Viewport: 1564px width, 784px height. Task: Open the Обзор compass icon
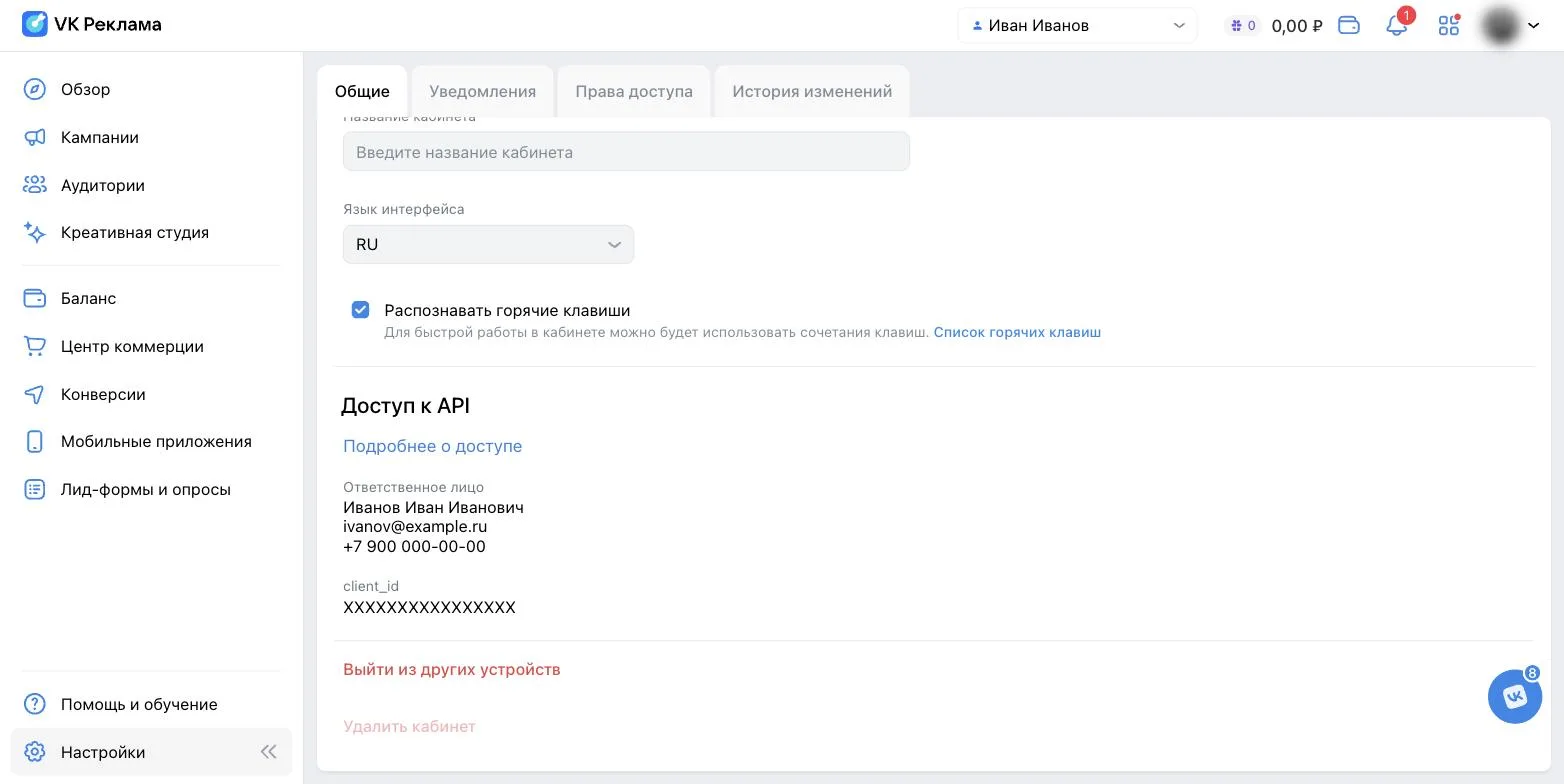click(35, 89)
